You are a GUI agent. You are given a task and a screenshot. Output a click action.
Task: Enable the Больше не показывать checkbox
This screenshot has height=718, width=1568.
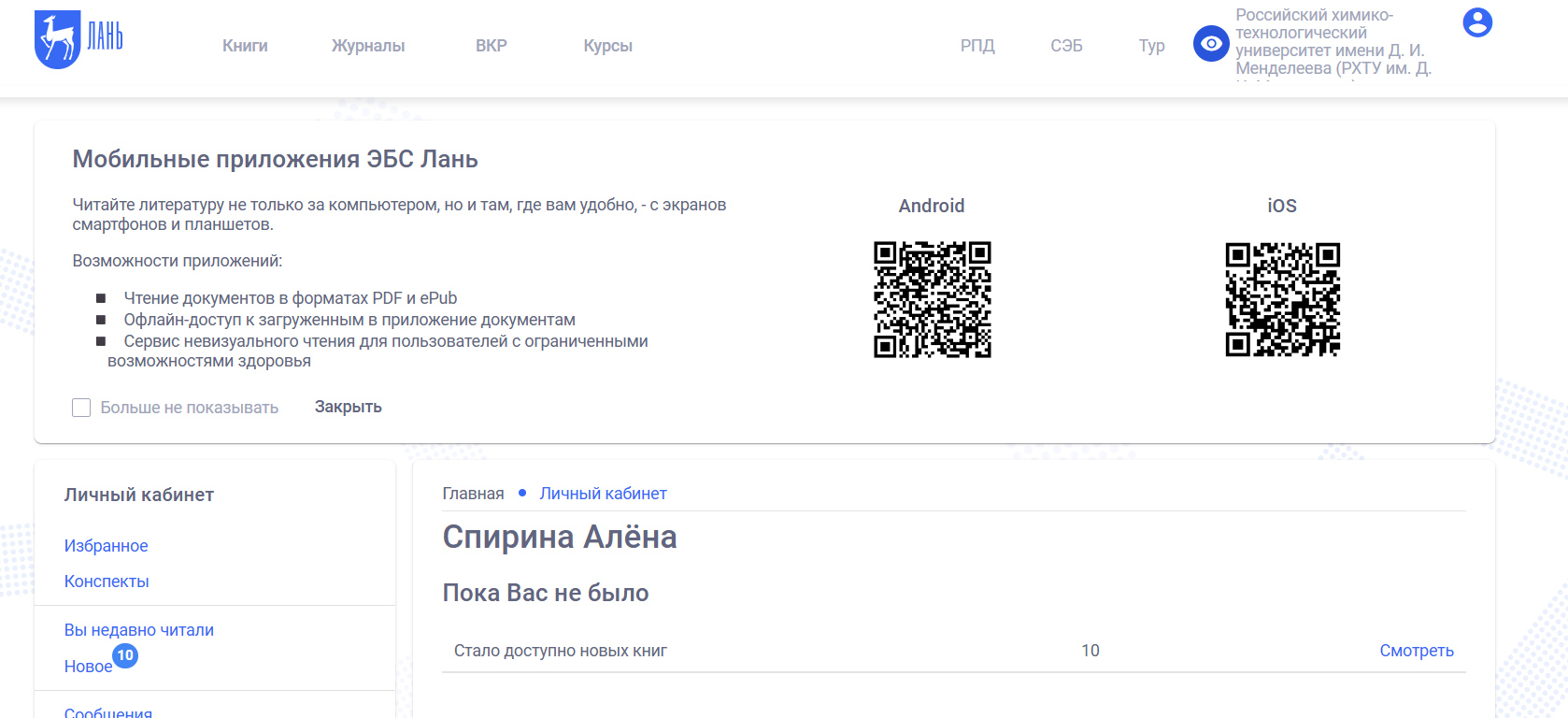coord(81,407)
